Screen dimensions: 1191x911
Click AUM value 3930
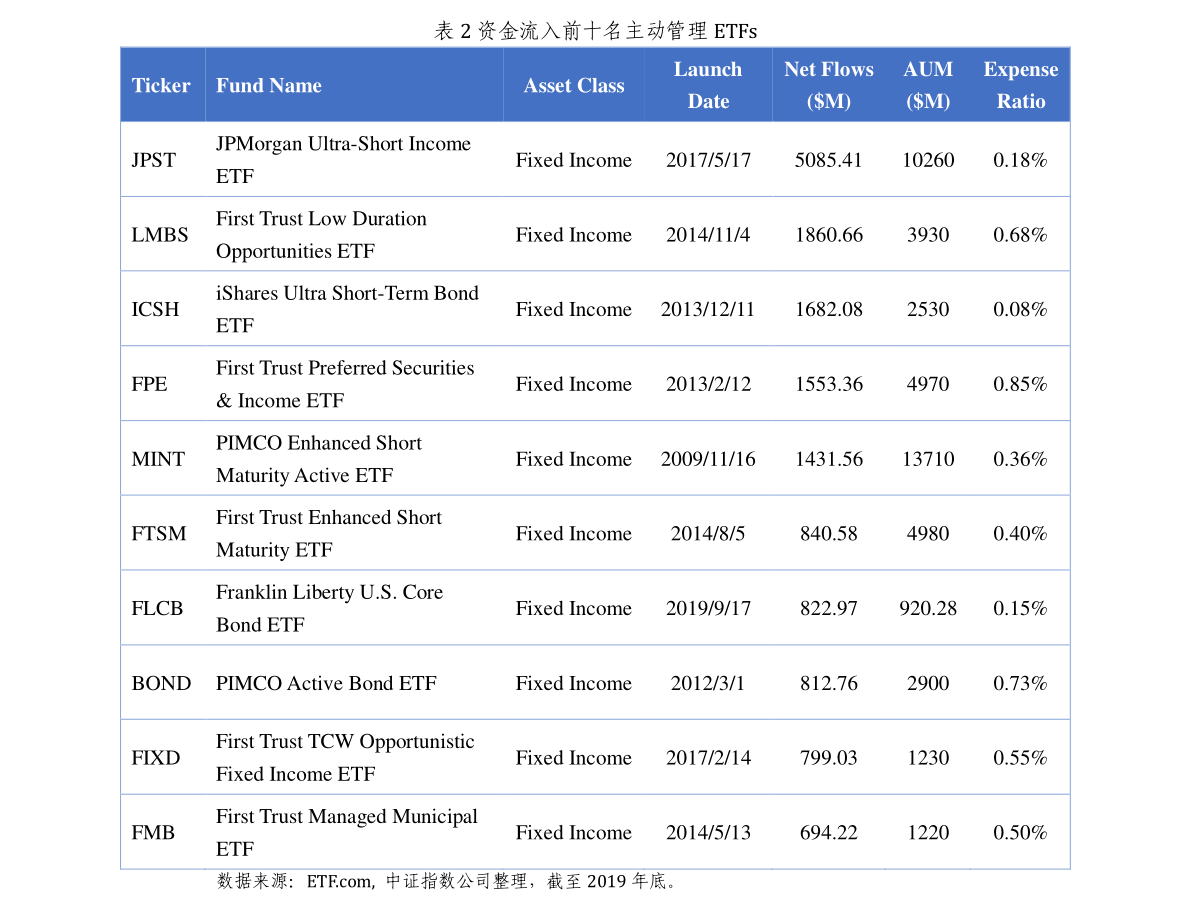point(928,234)
